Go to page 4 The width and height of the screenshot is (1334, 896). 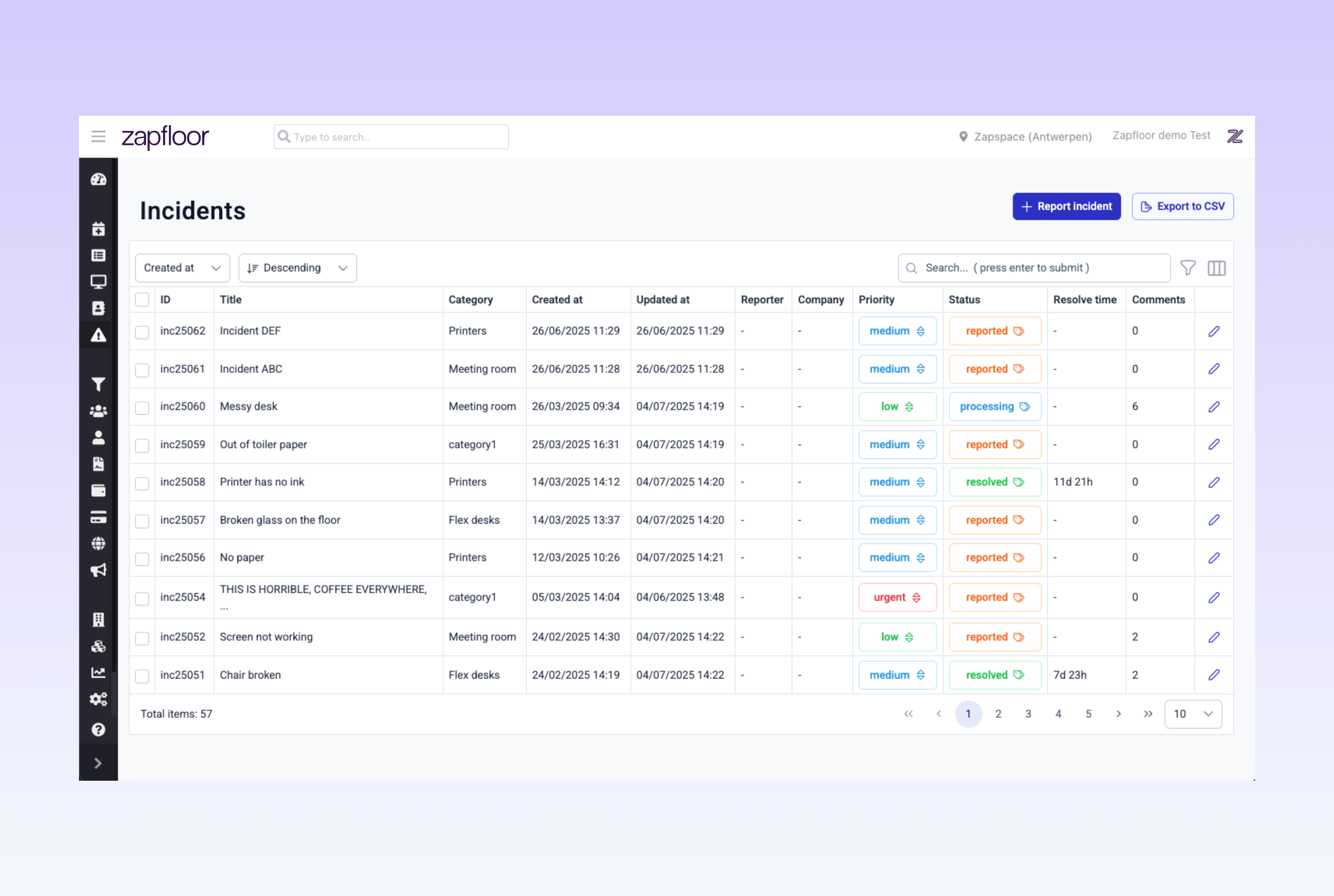point(1058,714)
